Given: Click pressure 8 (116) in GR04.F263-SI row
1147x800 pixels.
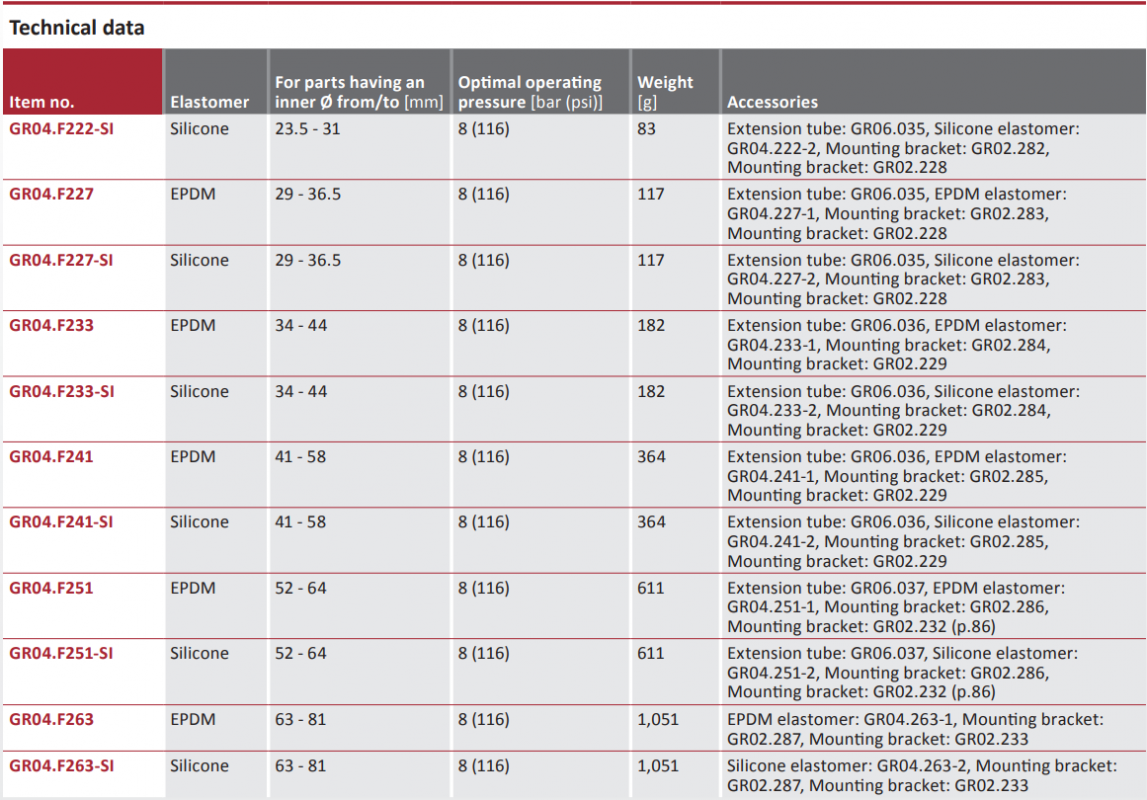Looking at the screenshot, I should pyautogui.click(x=484, y=766).
